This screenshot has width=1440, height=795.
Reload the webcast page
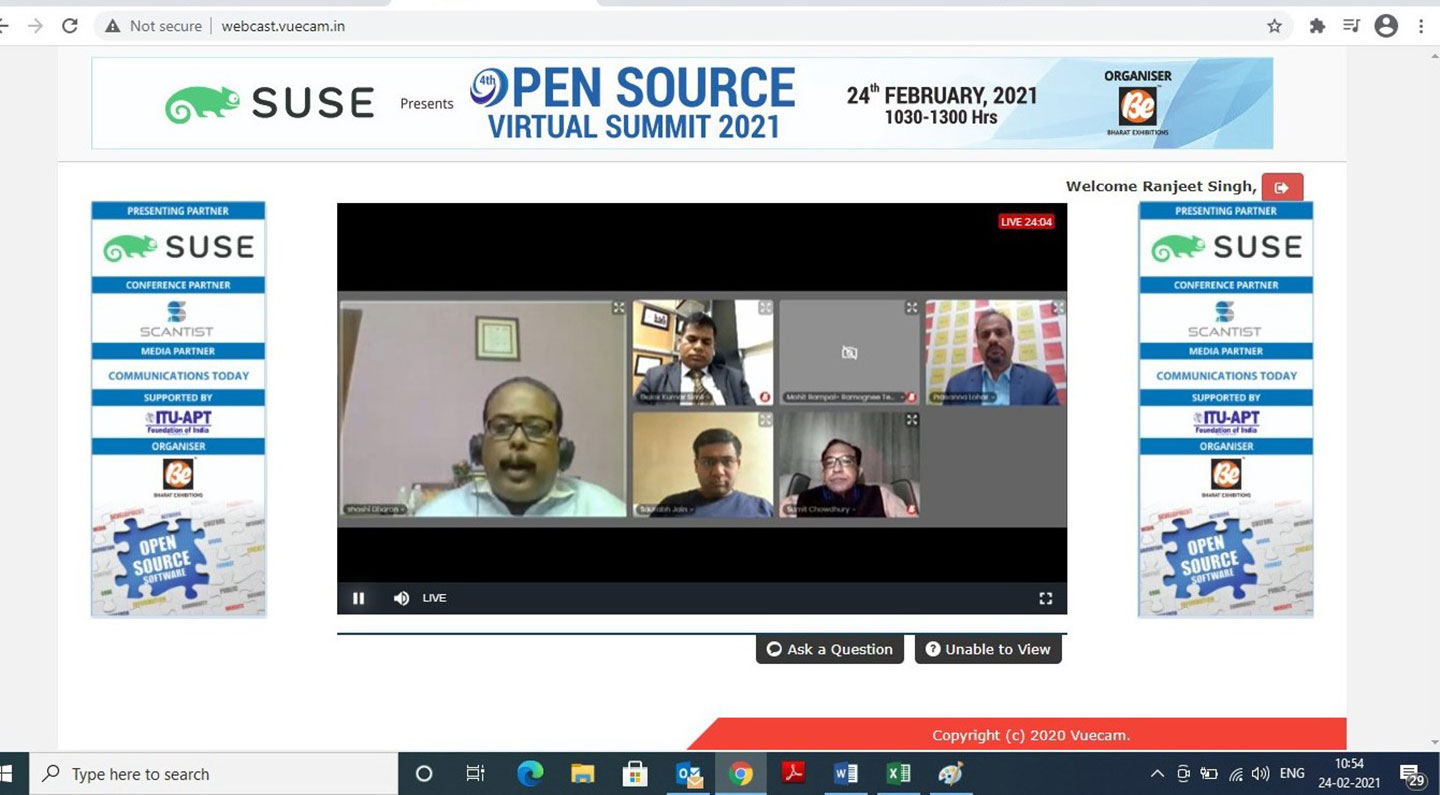[x=70, y=26]
